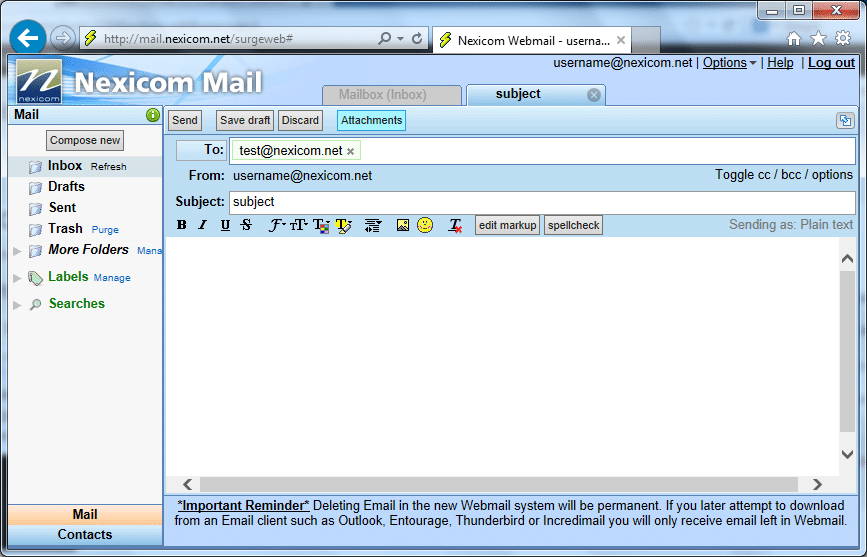867x557 pixels.
Task: Open the font family picker
Action: [276, 225]
